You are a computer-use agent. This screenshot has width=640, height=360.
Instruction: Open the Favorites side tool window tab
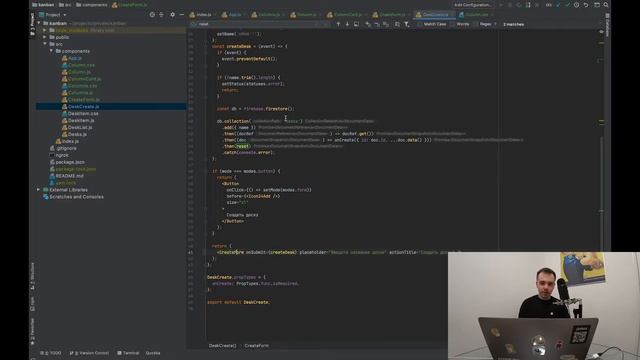pyautogui.click(x=32, y=331)
